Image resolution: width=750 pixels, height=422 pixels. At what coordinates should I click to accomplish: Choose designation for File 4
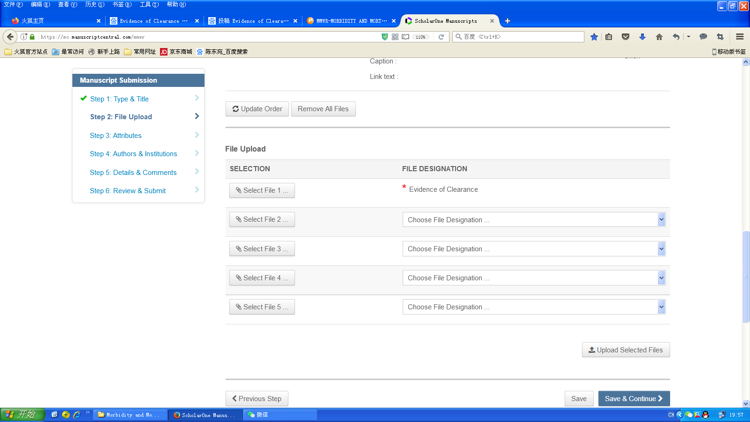pos(533,278)
